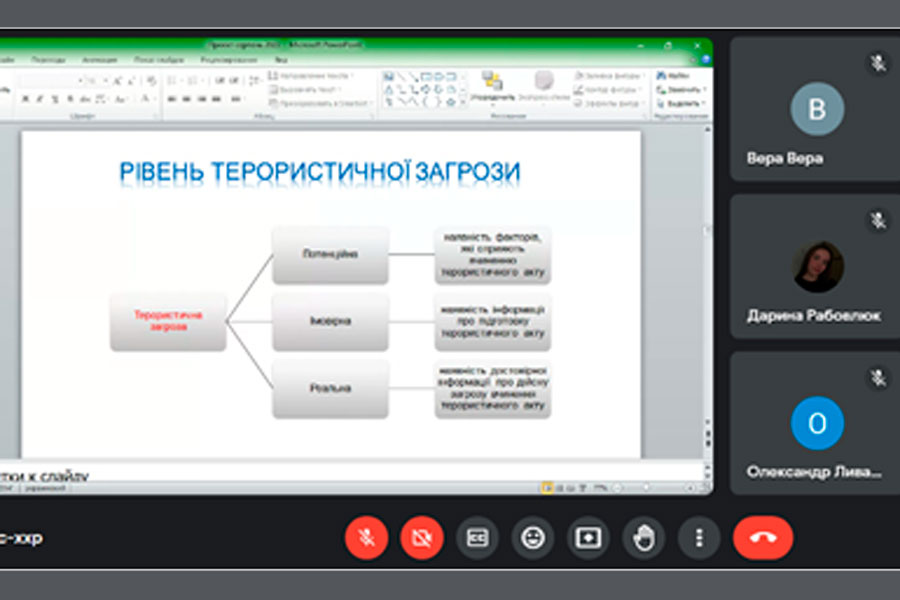Click Преобразовать в SmartArt

[320, 103]
